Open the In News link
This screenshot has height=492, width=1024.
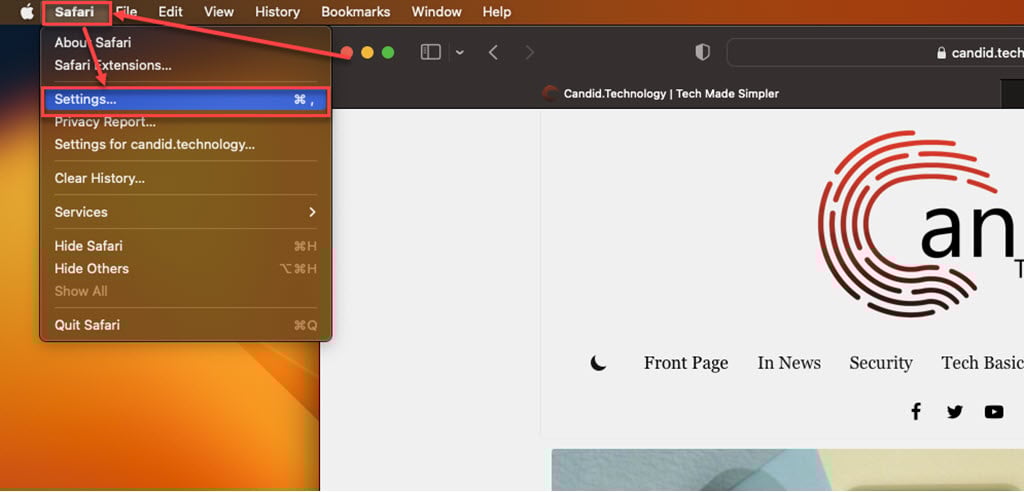point(789,363)
